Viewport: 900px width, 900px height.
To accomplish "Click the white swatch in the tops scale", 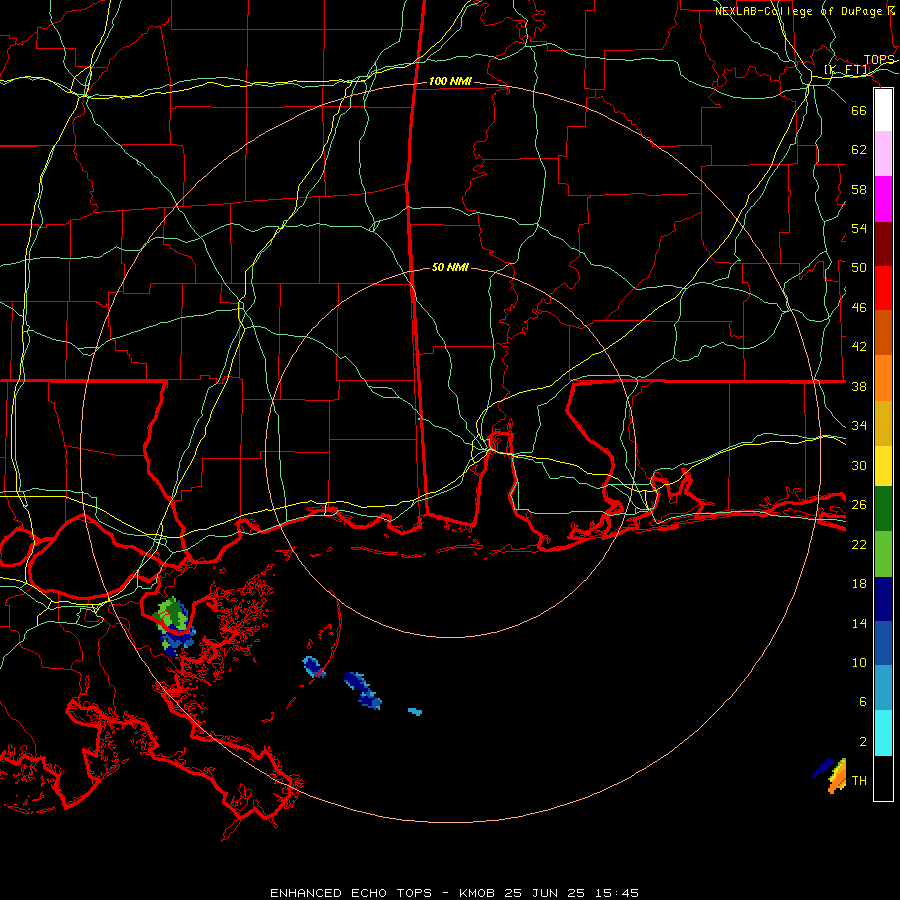I will (883, 110).
